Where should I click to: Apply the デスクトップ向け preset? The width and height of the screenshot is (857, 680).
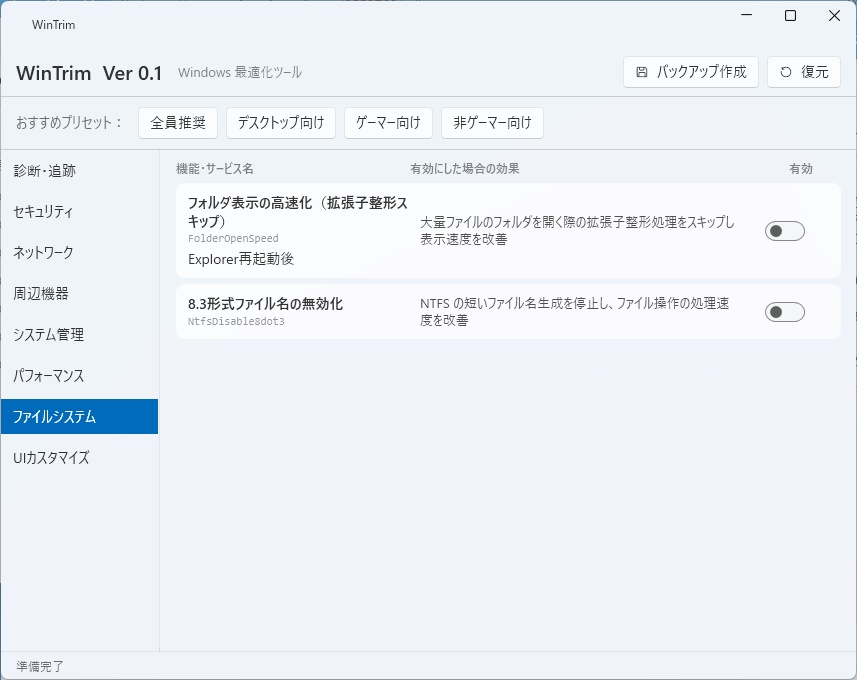point(281,122)
